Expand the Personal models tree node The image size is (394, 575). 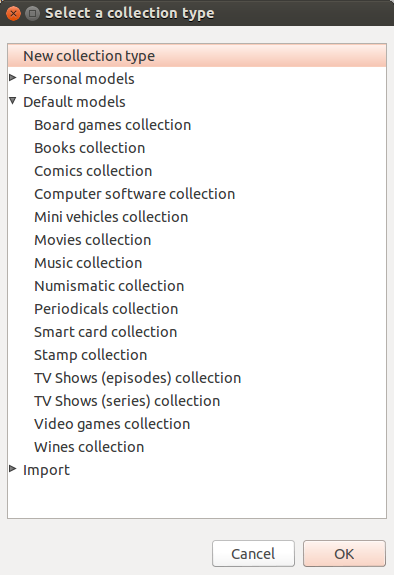(x=13, y=78)
